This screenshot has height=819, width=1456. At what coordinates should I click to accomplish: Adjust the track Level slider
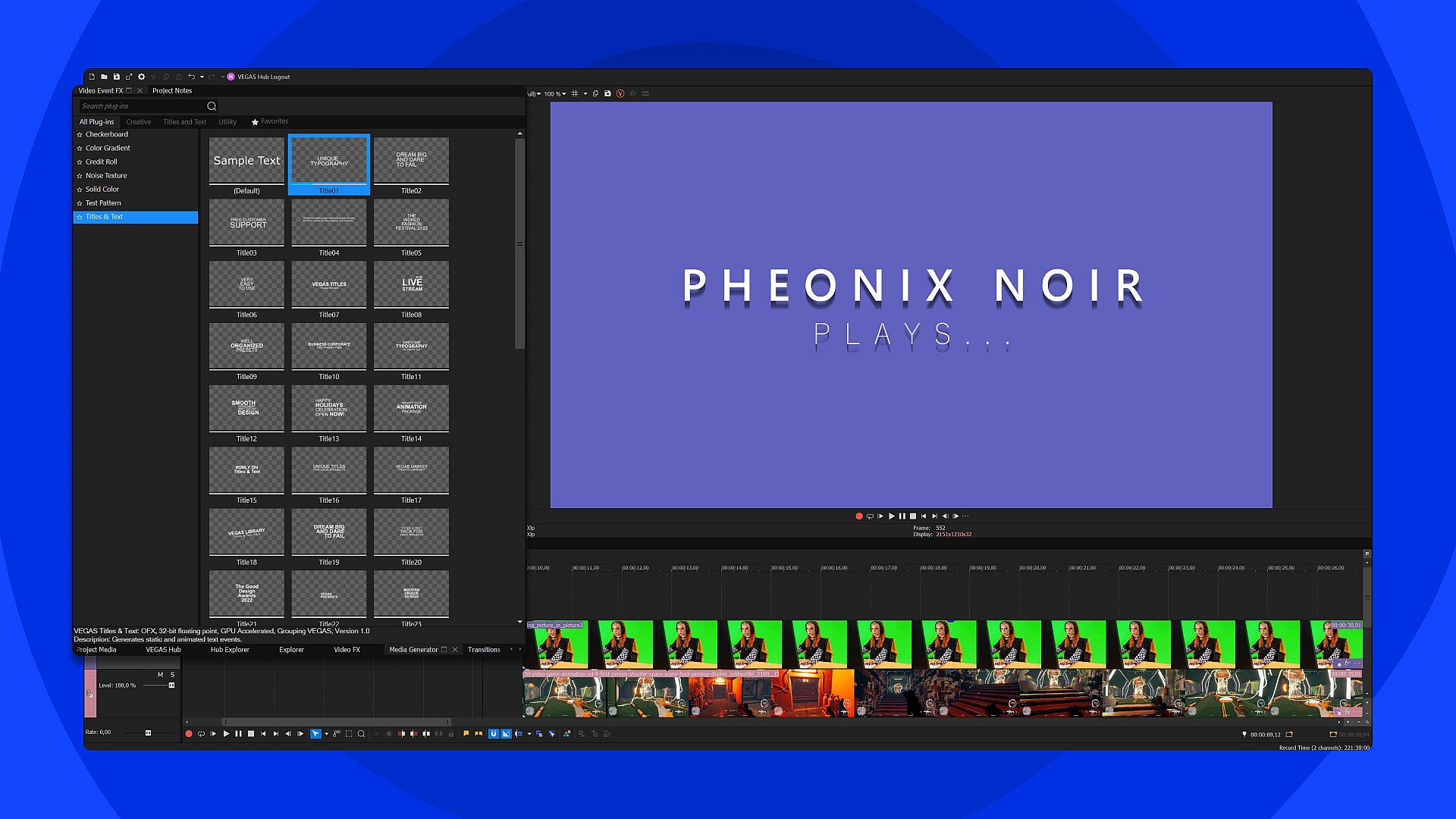tap(171, 686)
